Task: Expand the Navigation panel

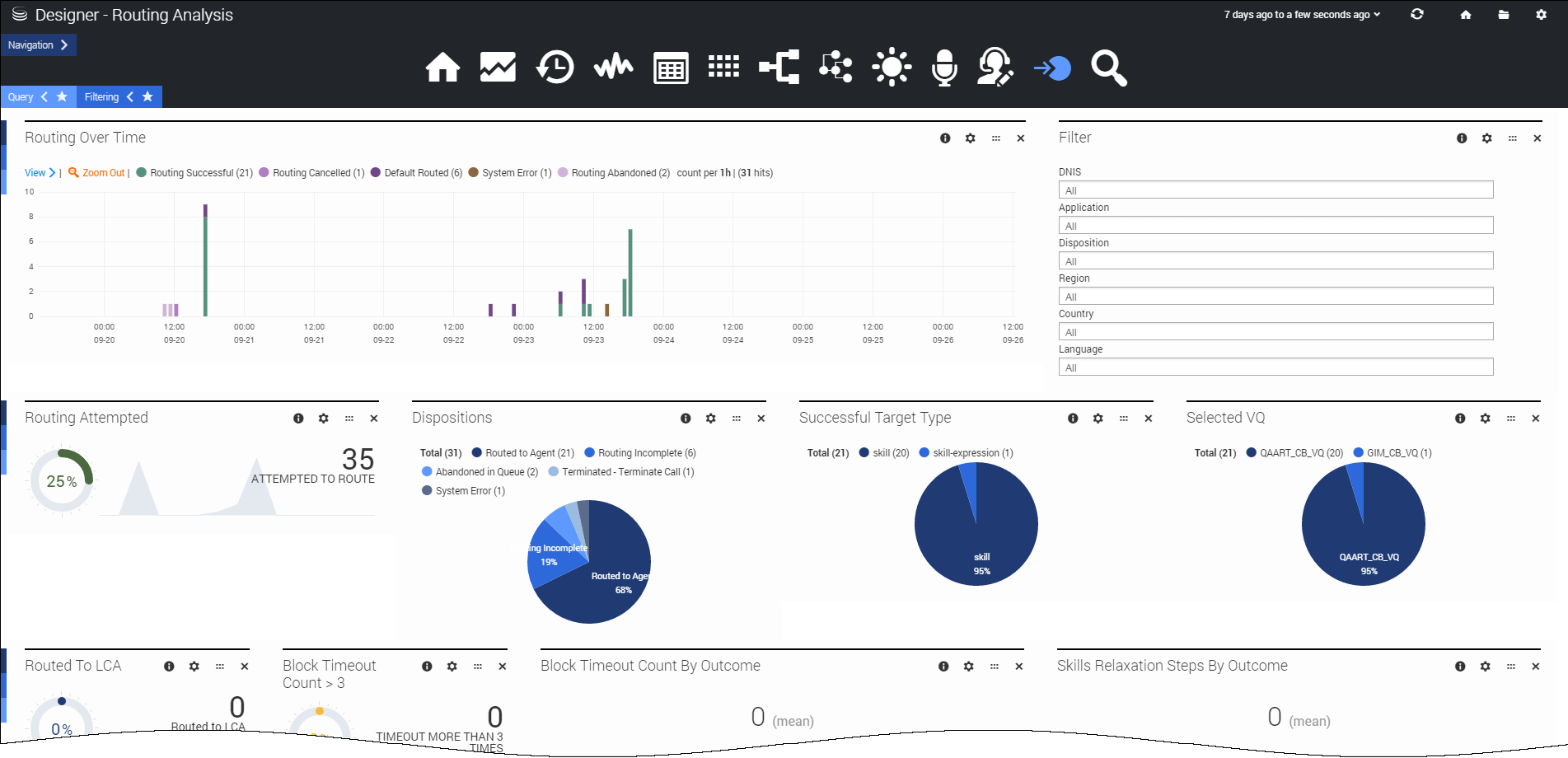Action: pos(38,45)
